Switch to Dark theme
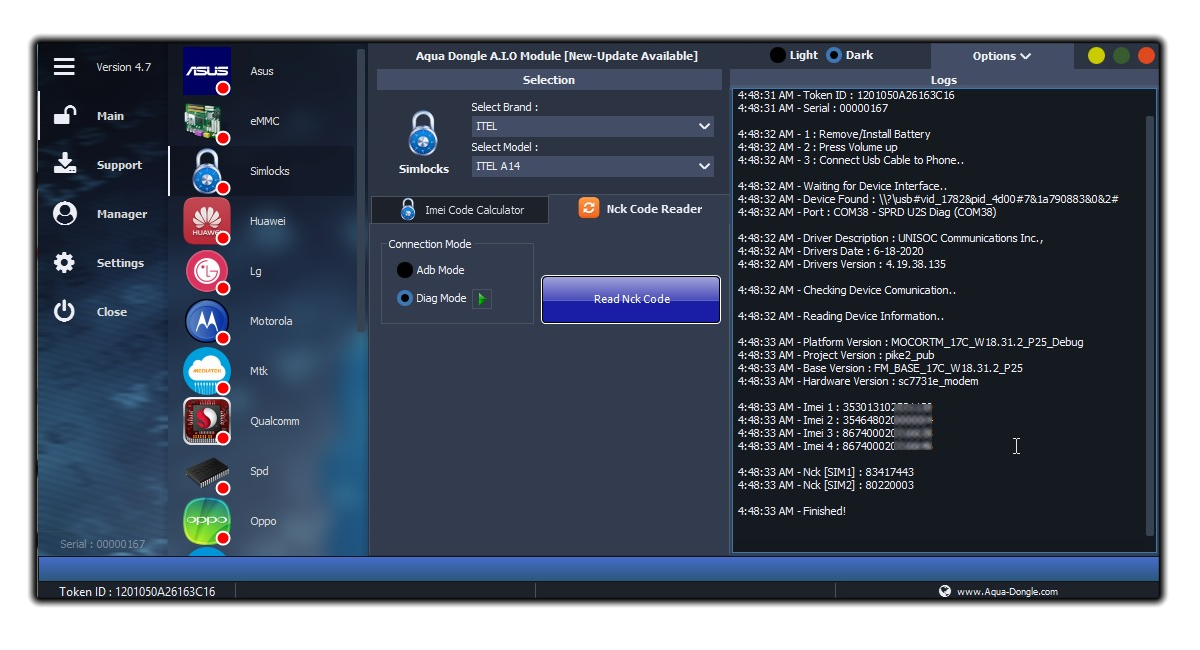This screenshot has height=650, width=1200. click(834, 55)
